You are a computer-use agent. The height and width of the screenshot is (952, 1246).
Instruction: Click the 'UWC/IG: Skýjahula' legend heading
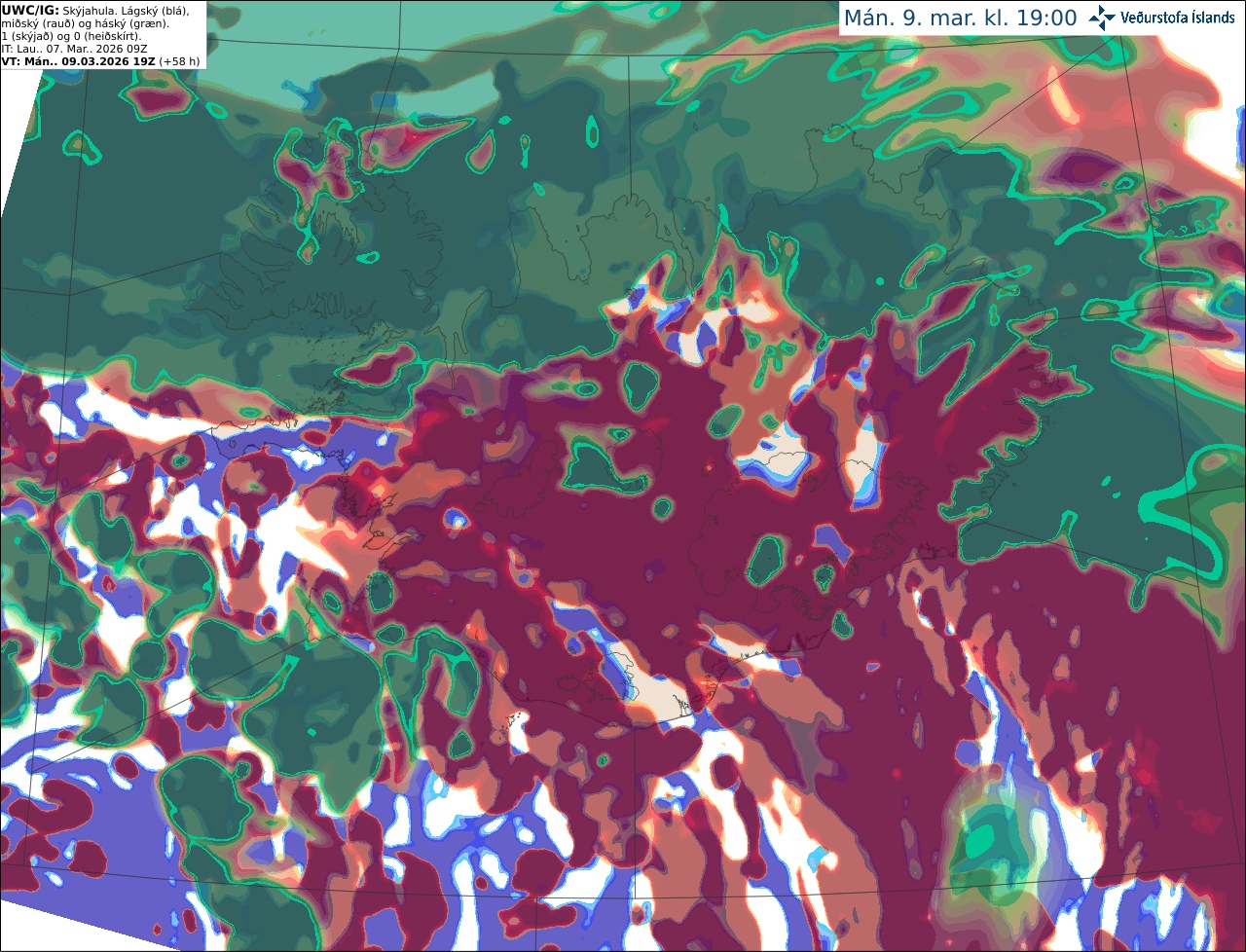pos(58,10)
